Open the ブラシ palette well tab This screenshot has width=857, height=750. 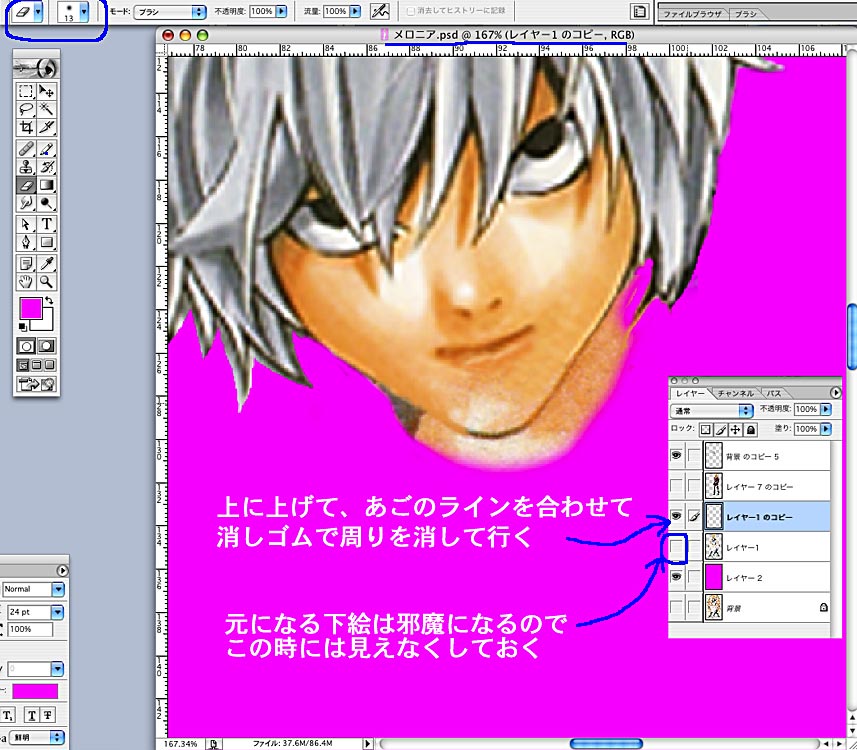(745, 14)
